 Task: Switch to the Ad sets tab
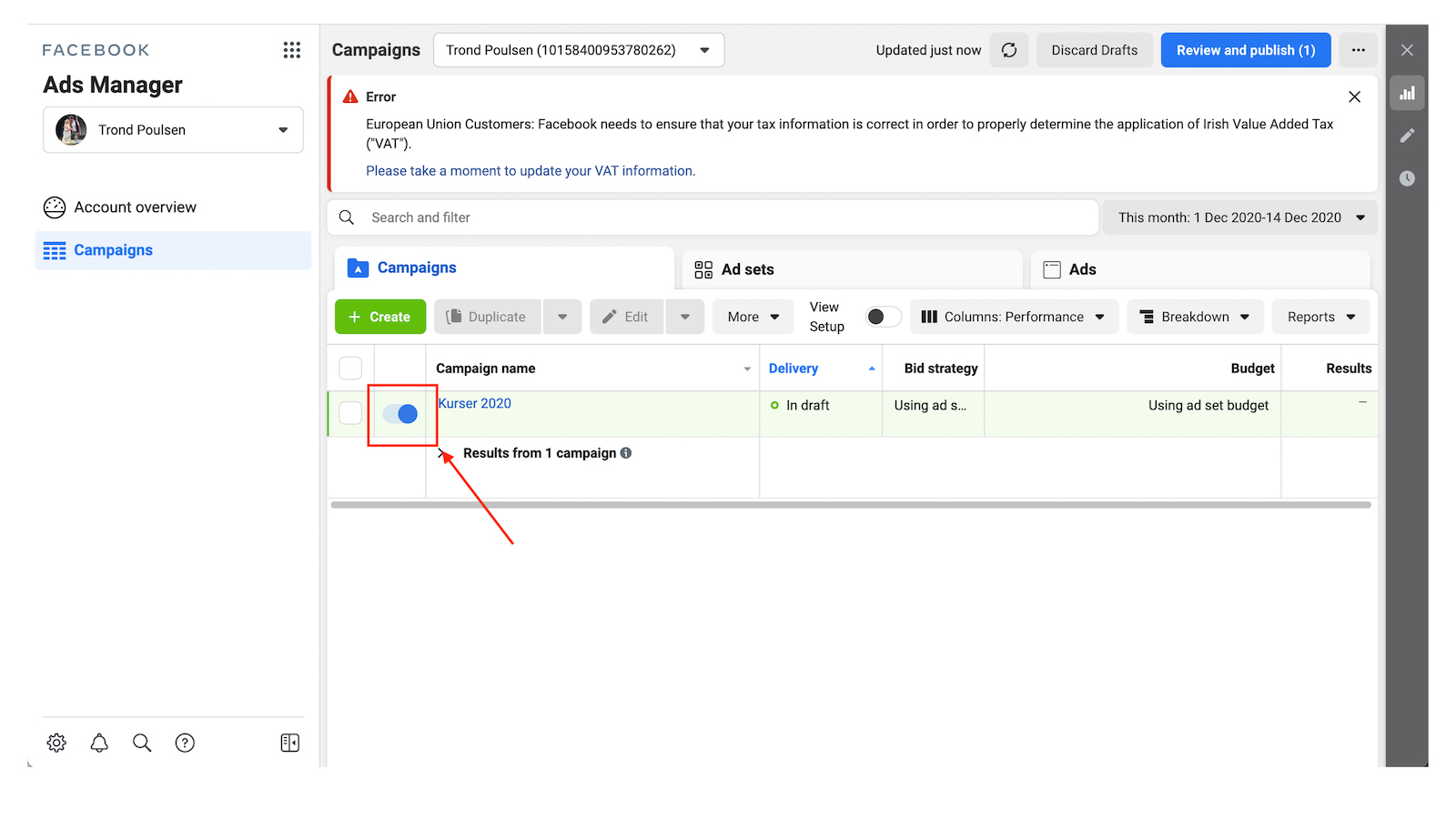pos(746,269)
